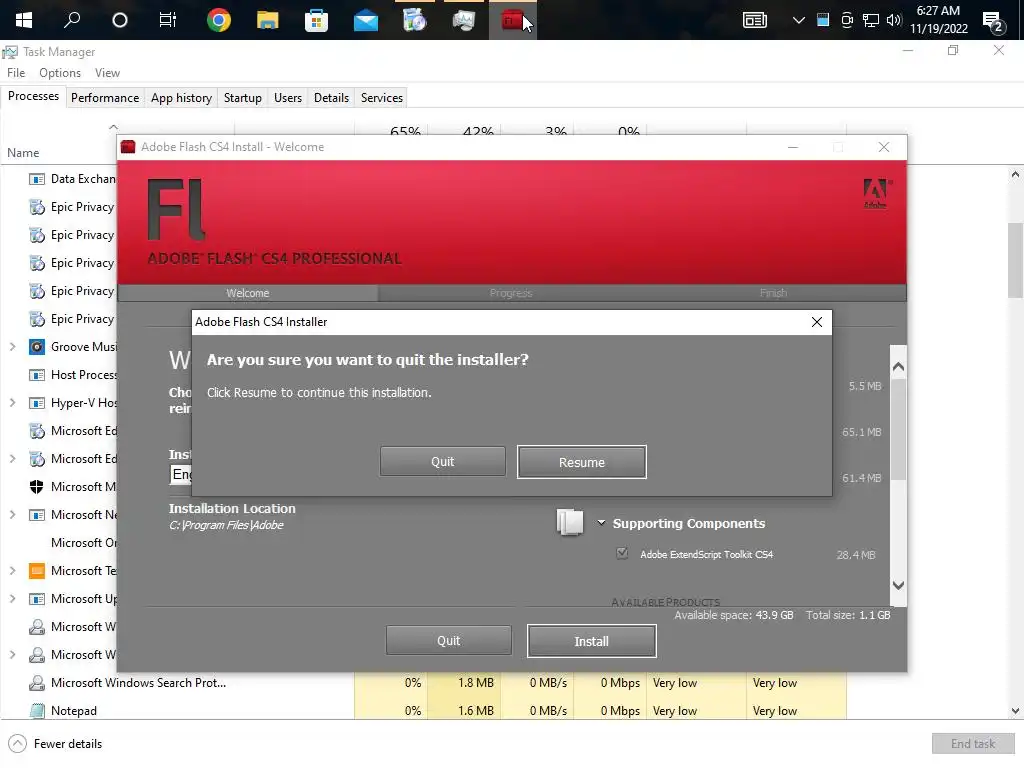This screenshot has width=1024, height=768.
Task: Click the End task button
Action: [x=972, y=744]
